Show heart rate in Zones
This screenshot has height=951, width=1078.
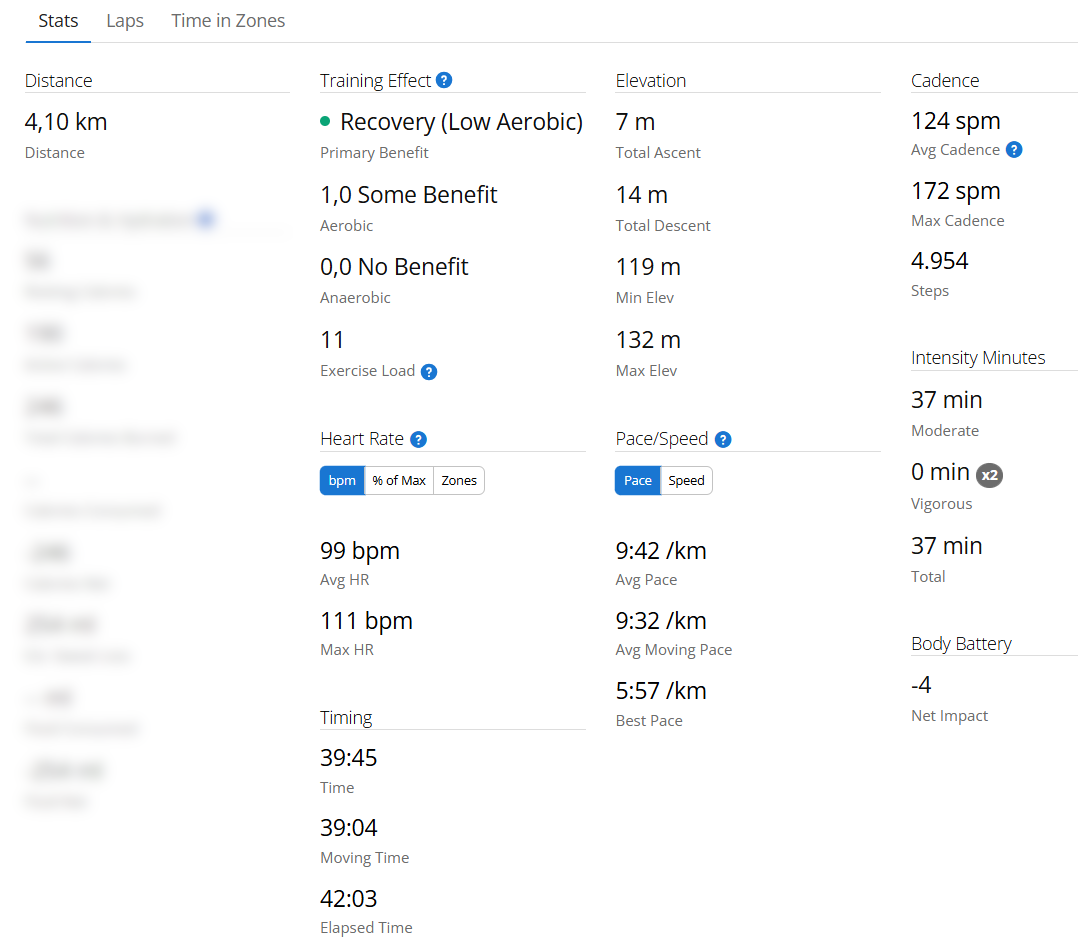459,481
